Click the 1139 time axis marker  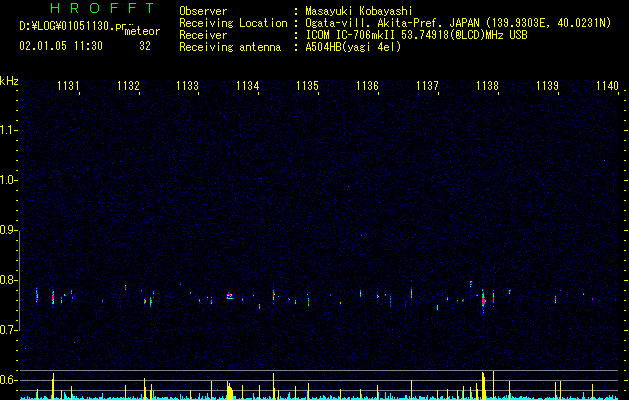[547, 85]
